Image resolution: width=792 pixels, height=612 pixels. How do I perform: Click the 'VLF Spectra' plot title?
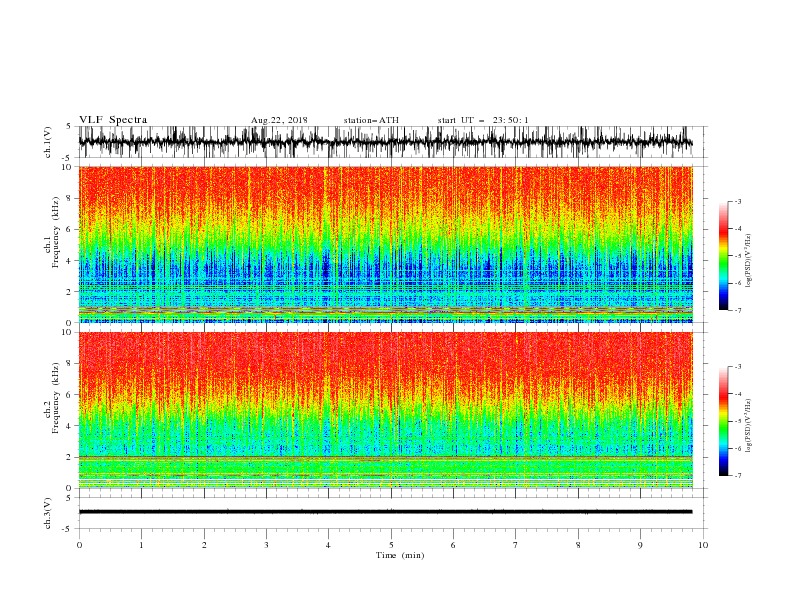[113, 120]
